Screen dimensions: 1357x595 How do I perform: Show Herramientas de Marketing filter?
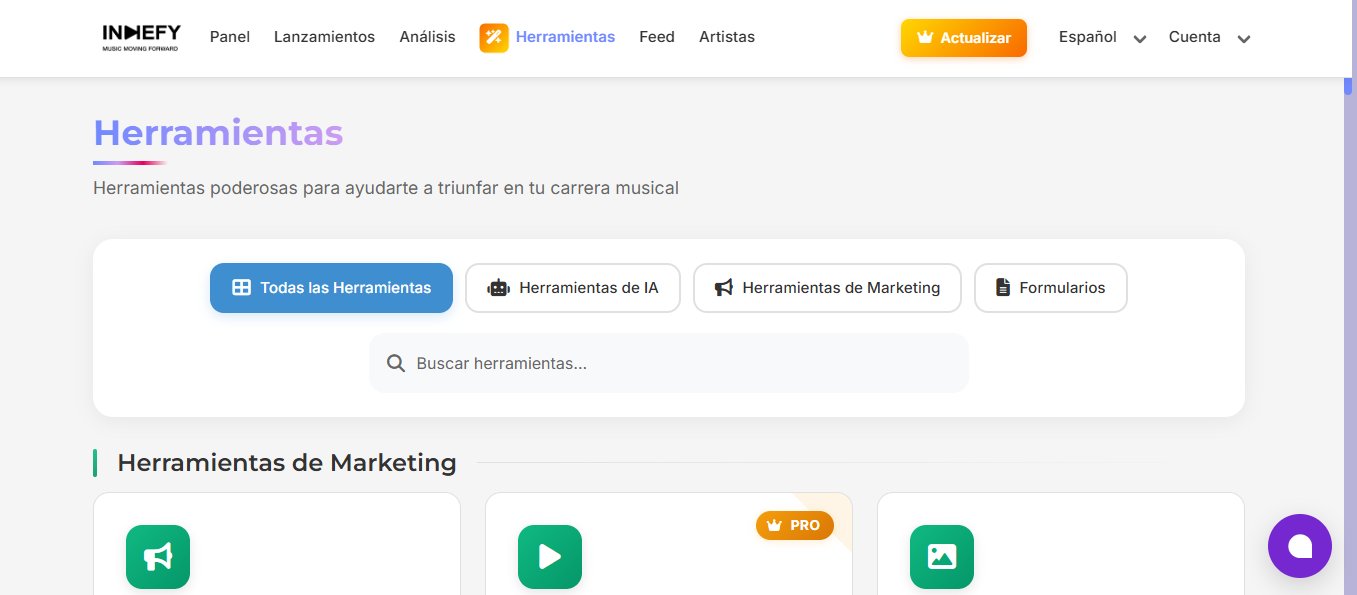tap(827, 288)
